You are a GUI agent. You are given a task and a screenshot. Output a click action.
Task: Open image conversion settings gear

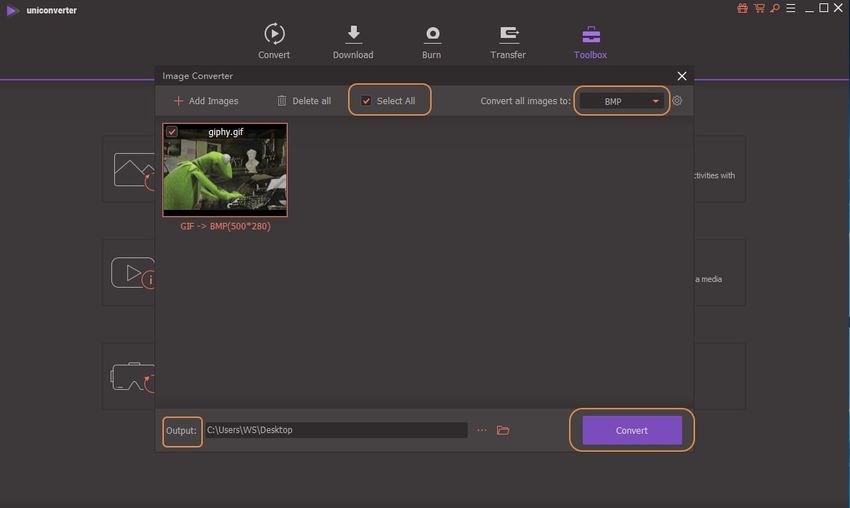tap(677, 101)
